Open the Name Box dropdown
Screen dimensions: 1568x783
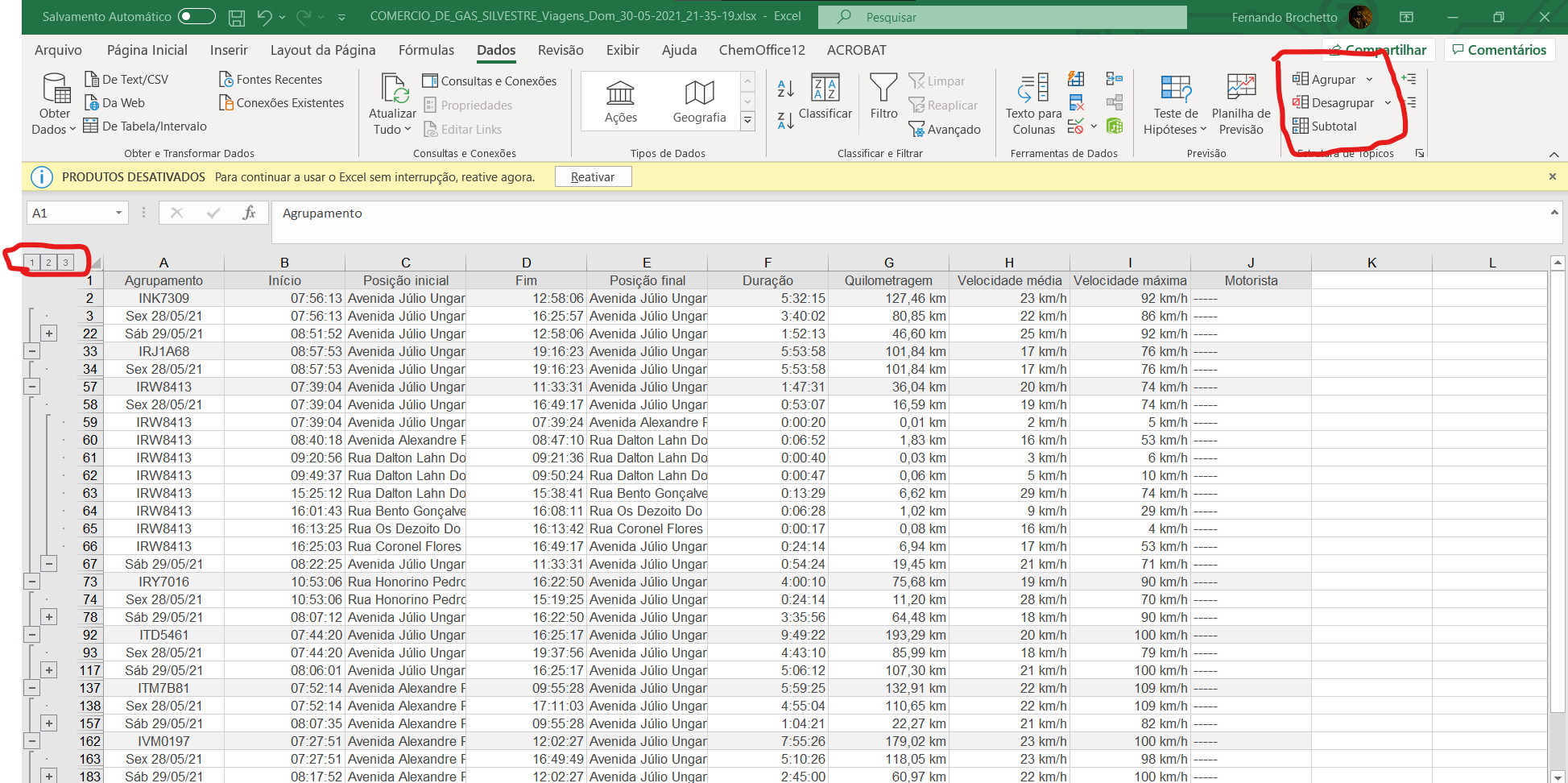point(118,213)
